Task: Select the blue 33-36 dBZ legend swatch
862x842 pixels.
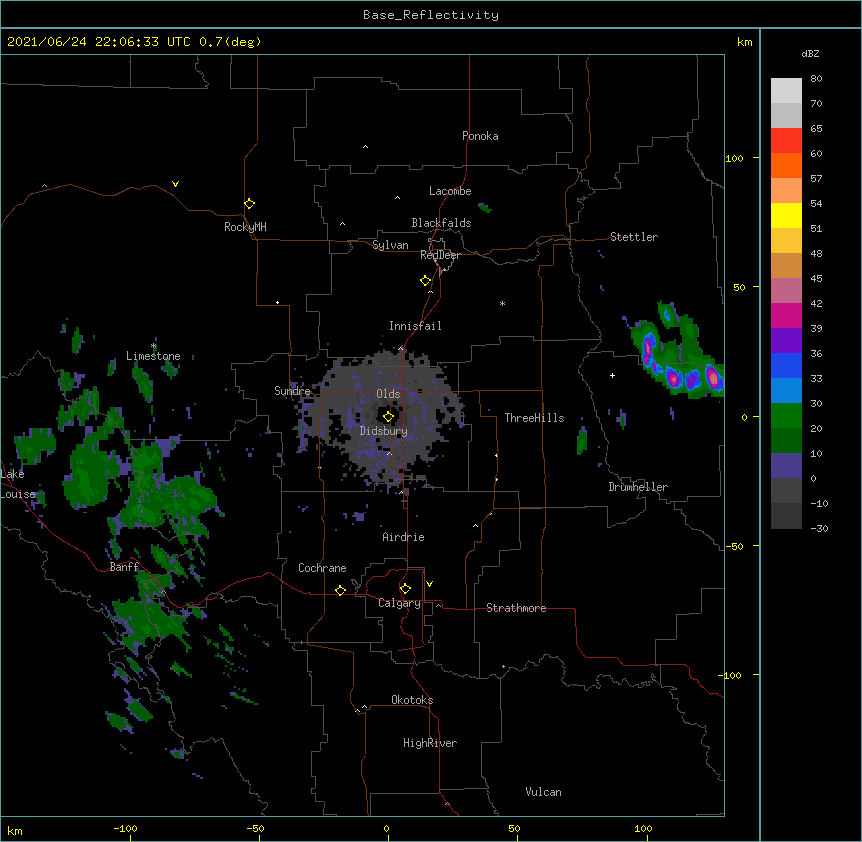Action: click(x=786, y=365)
